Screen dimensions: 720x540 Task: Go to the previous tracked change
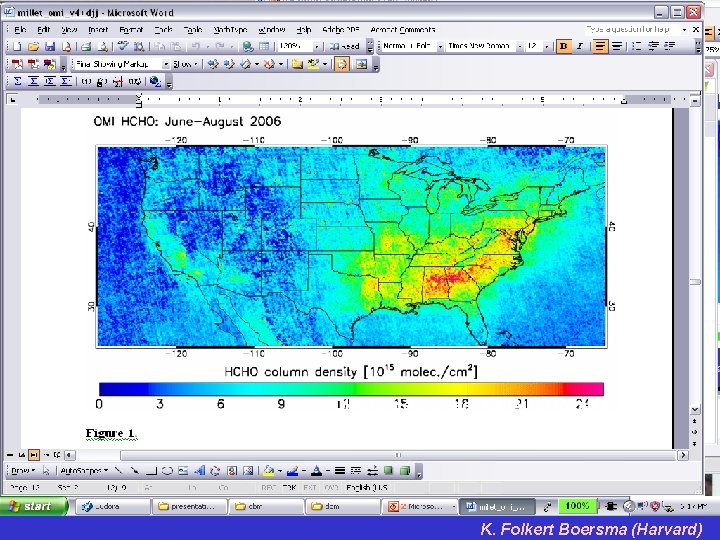[x=213, y=64]
